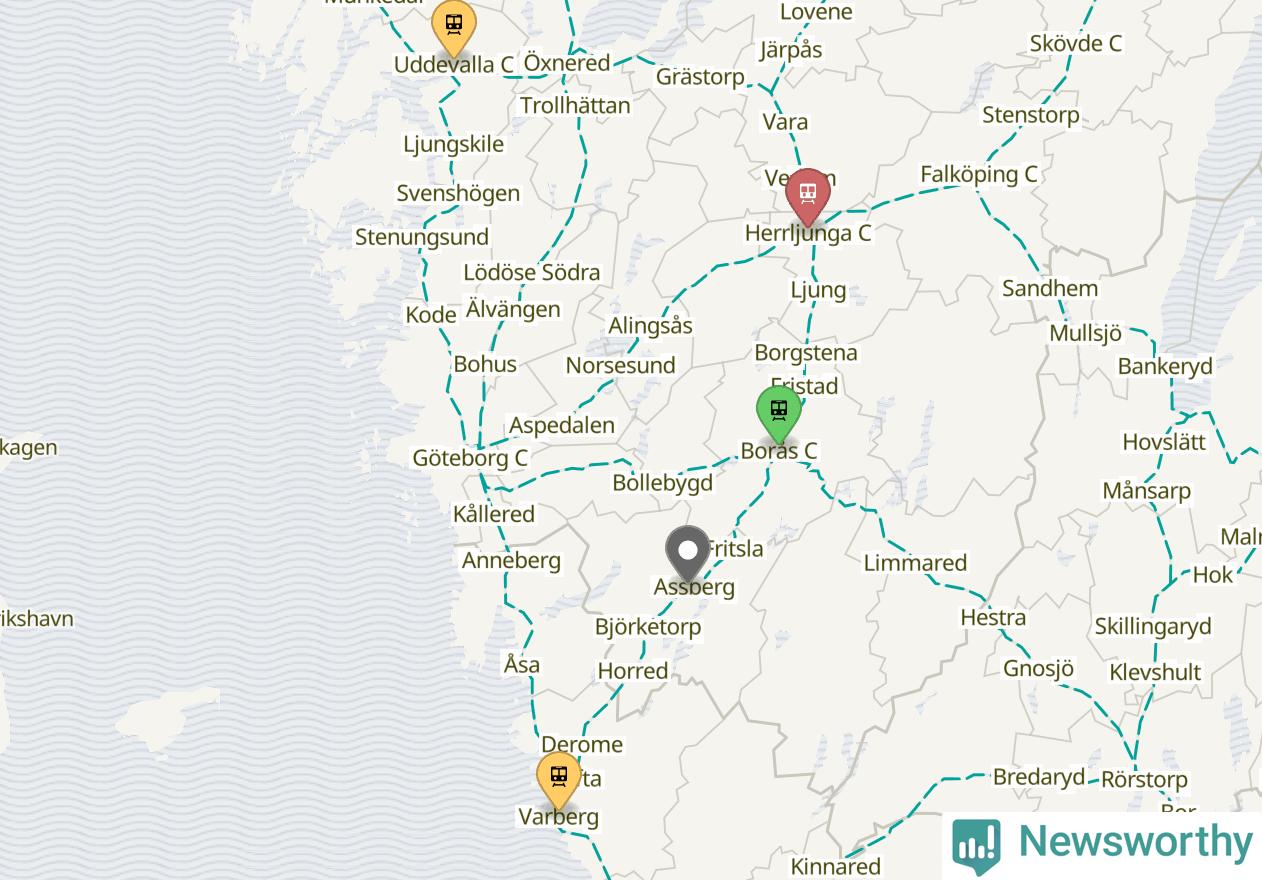Select the Skillingaryd map label
The image size is (1262, 880).
(x=1152, y=627)
